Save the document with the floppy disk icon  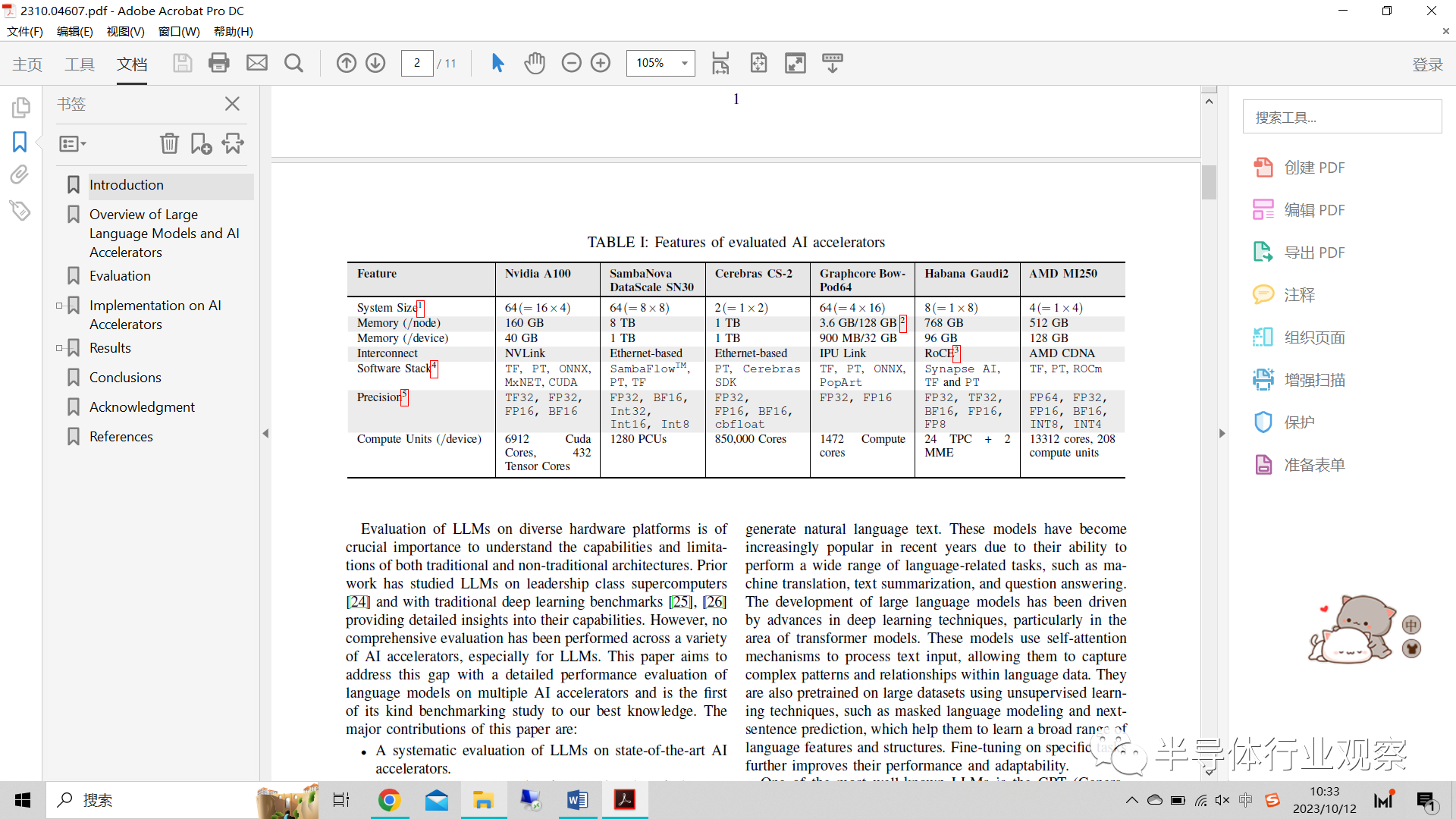point(182,63)
